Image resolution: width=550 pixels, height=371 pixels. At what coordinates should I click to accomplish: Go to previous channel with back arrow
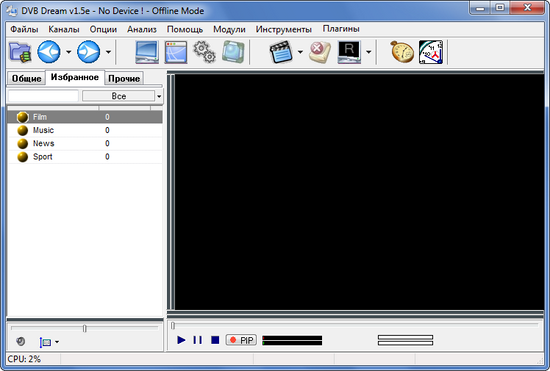point(49,52)
